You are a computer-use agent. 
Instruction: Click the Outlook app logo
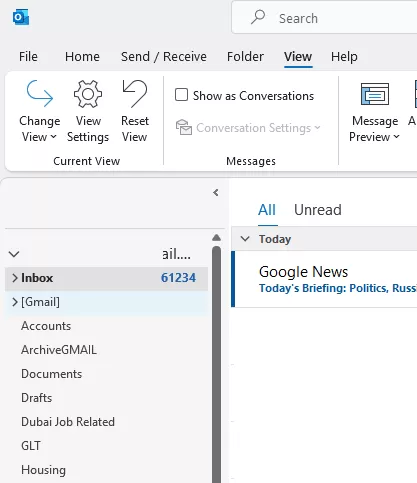pyautogui.click(x=21, y=17)
